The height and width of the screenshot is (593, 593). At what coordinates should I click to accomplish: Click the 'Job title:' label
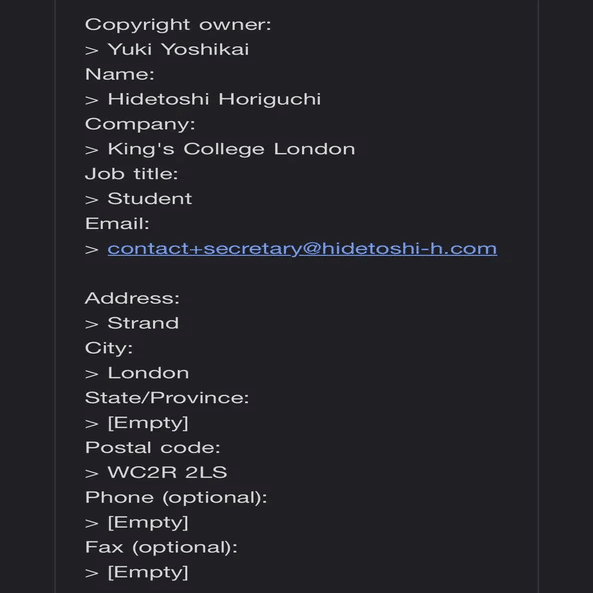pos(131,174)
